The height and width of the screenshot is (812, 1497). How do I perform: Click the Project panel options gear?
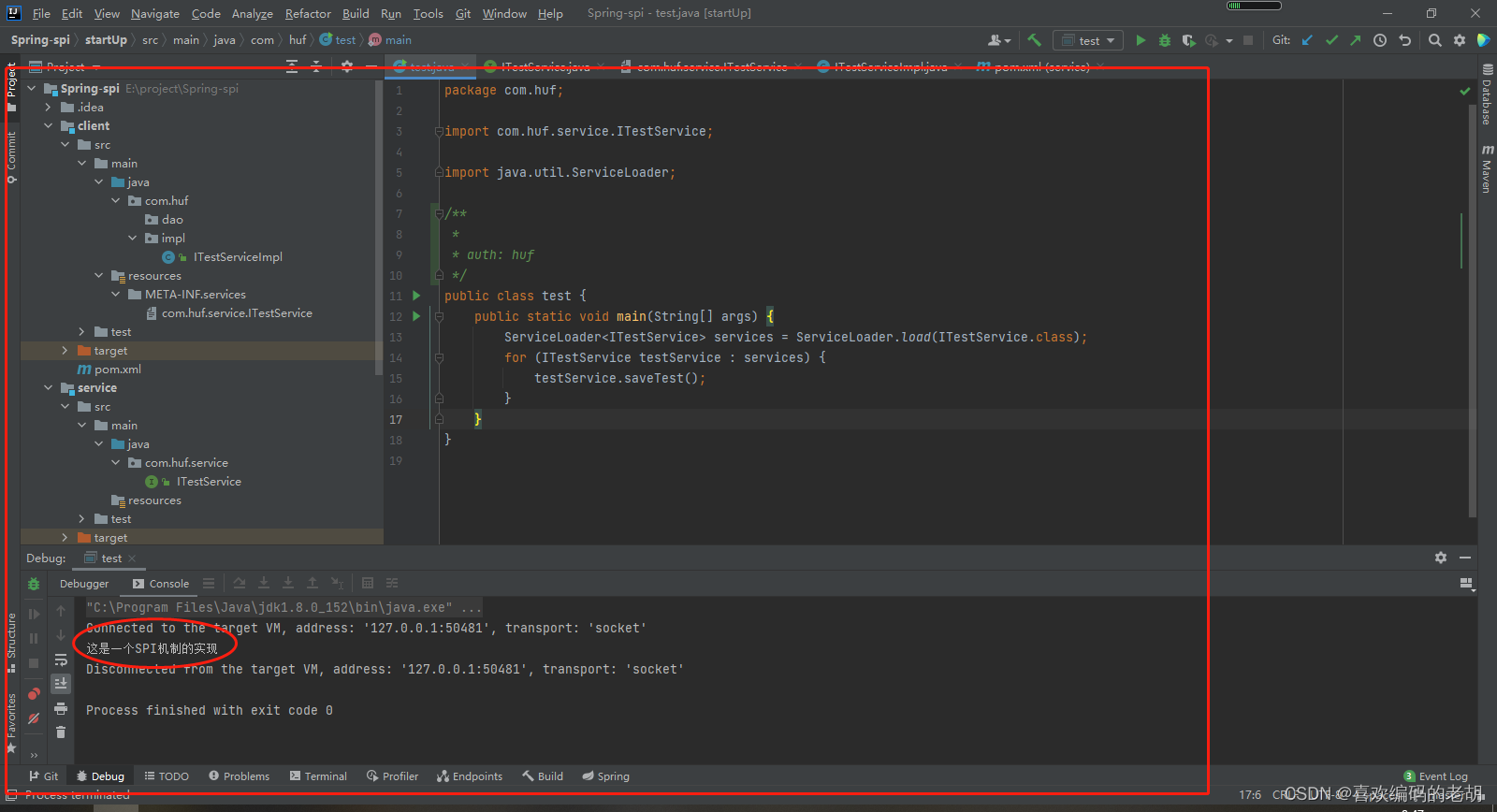(x=347, y=66)
